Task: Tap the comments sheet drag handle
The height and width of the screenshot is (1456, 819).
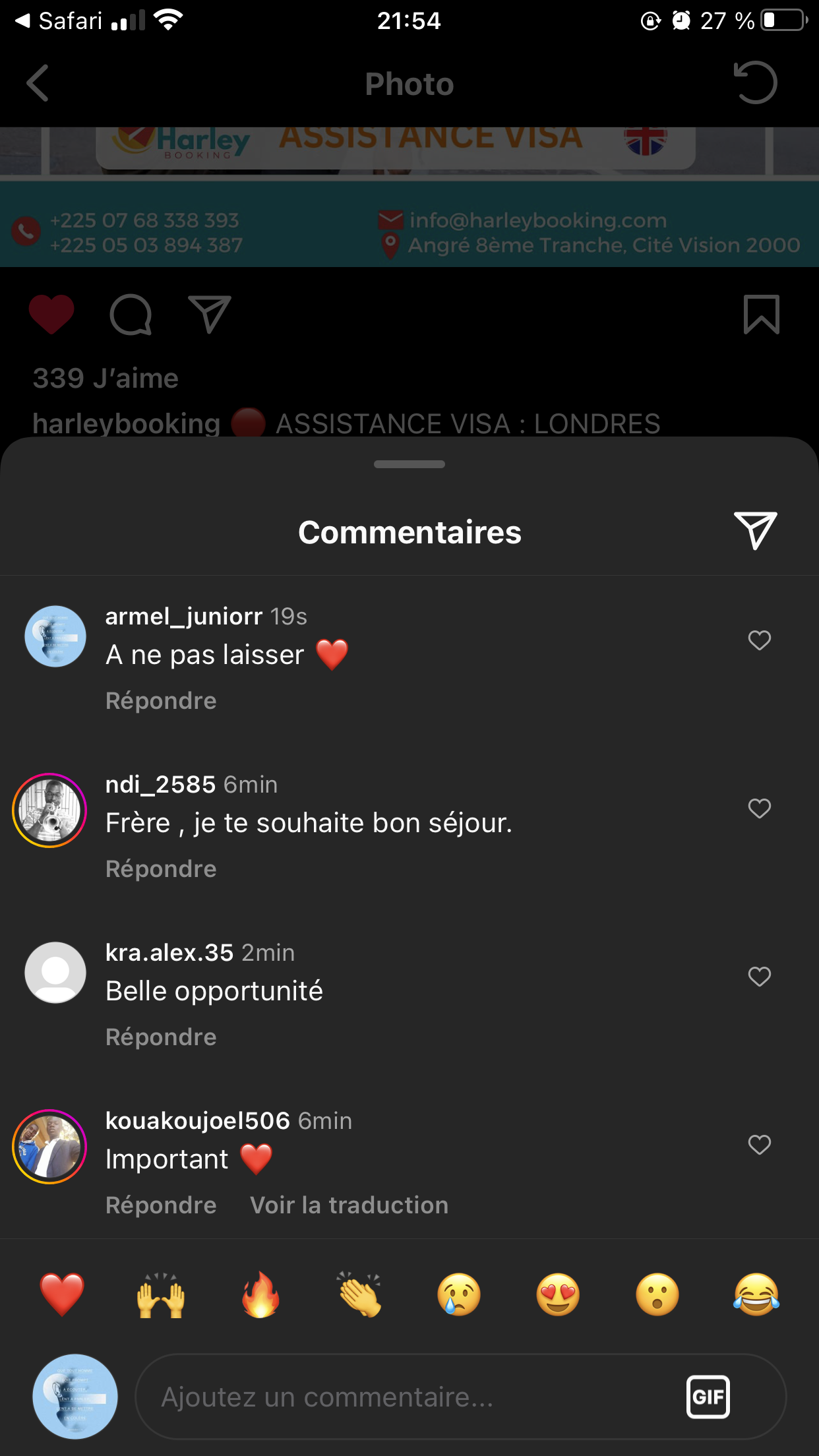Action: click(x=409, y=464)
